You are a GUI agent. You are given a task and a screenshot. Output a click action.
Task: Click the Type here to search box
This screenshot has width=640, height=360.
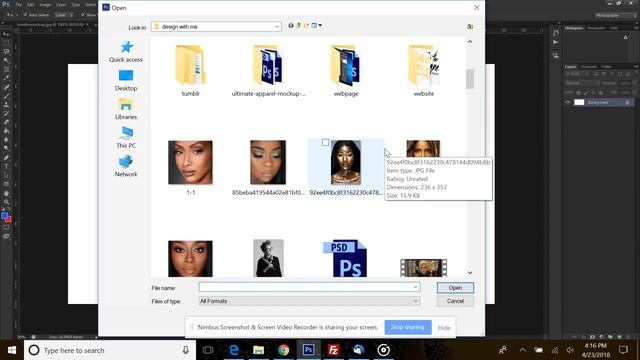(110, 350)
